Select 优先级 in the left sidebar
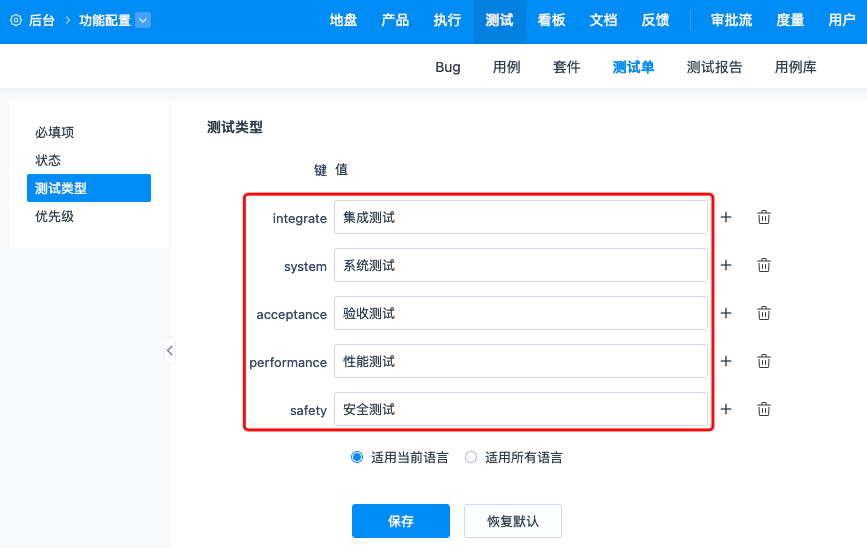 tap(55, 216)
